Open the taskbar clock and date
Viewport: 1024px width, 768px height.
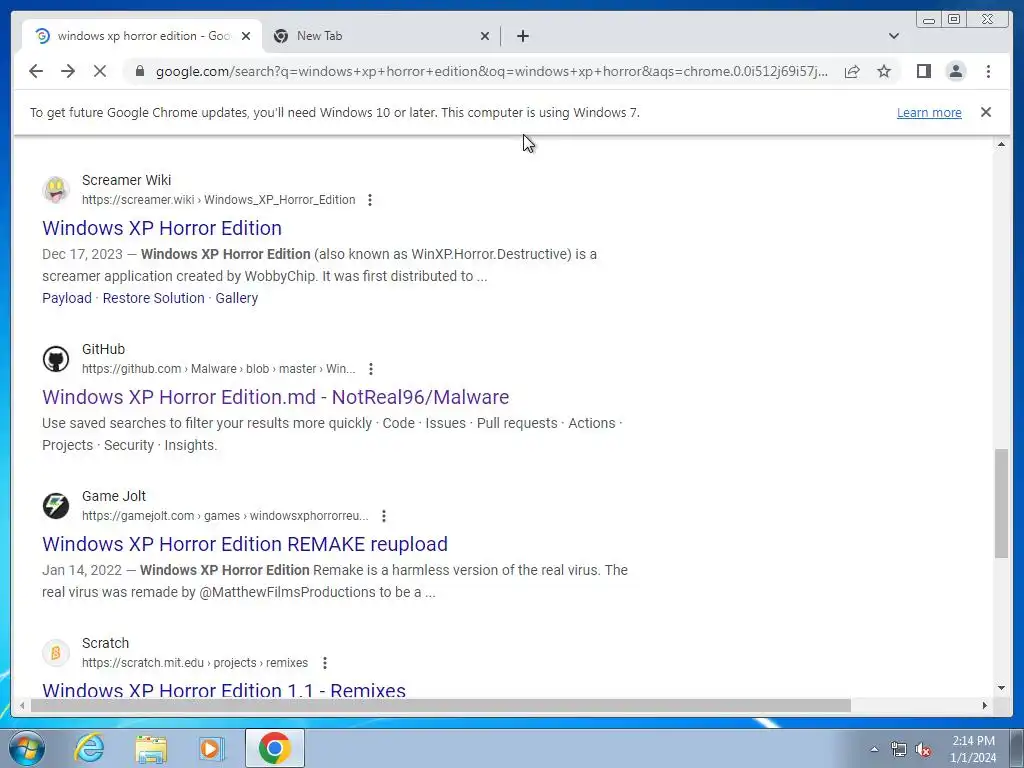[x=973, y=749]
